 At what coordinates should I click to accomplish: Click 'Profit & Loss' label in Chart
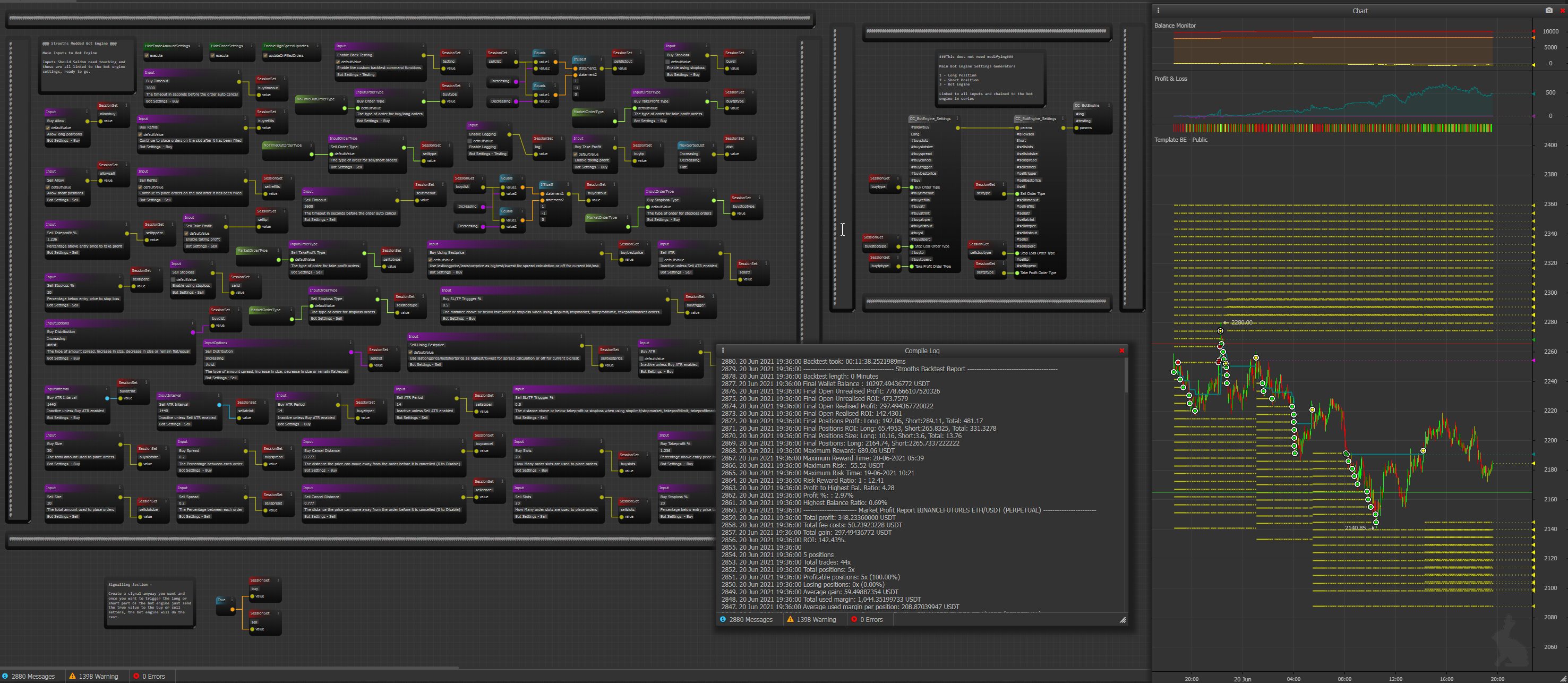pyautogui.click(x=1170, y=79)
